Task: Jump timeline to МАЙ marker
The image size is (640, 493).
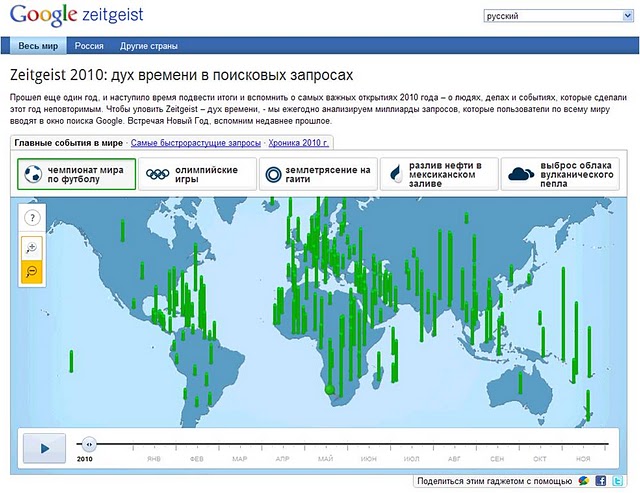Action: click(326, 459)
